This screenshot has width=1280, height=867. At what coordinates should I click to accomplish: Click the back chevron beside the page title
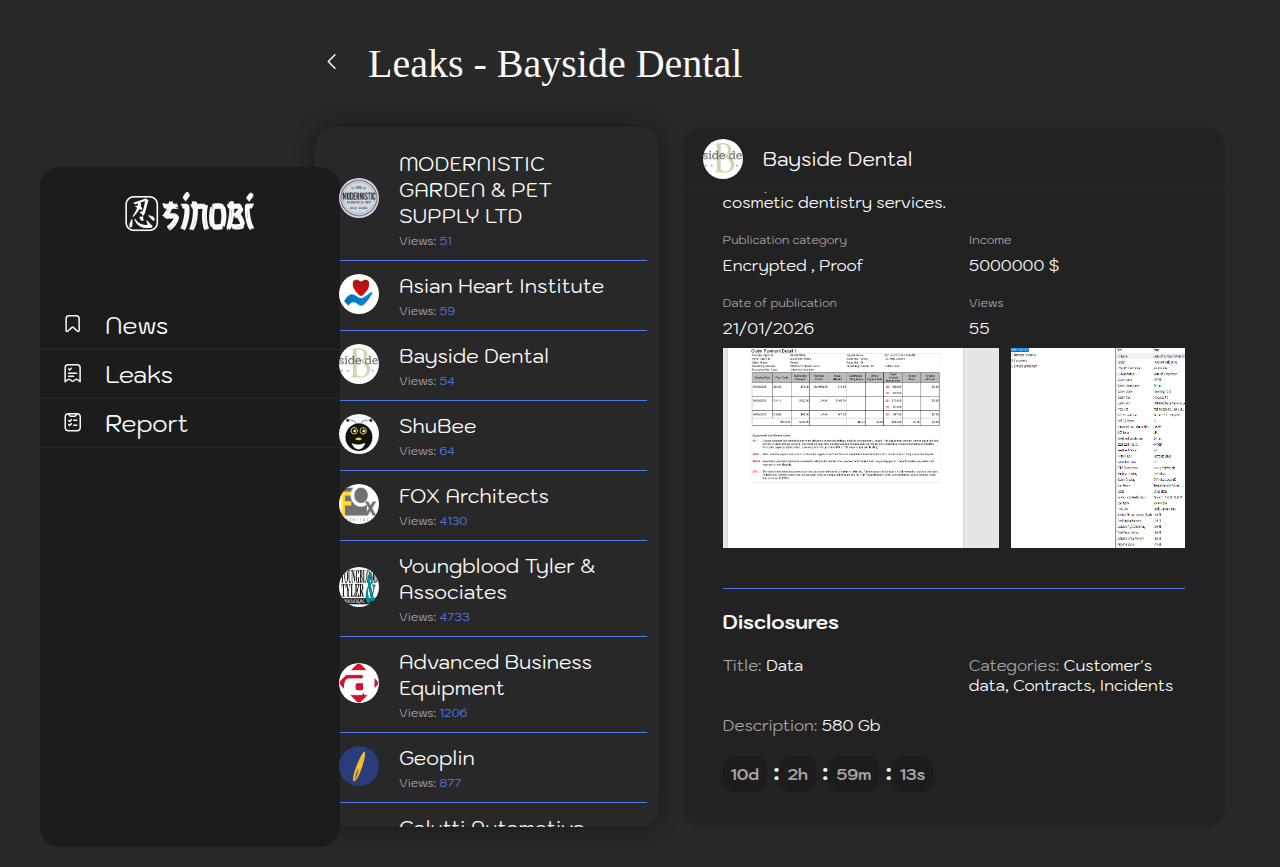332,62
